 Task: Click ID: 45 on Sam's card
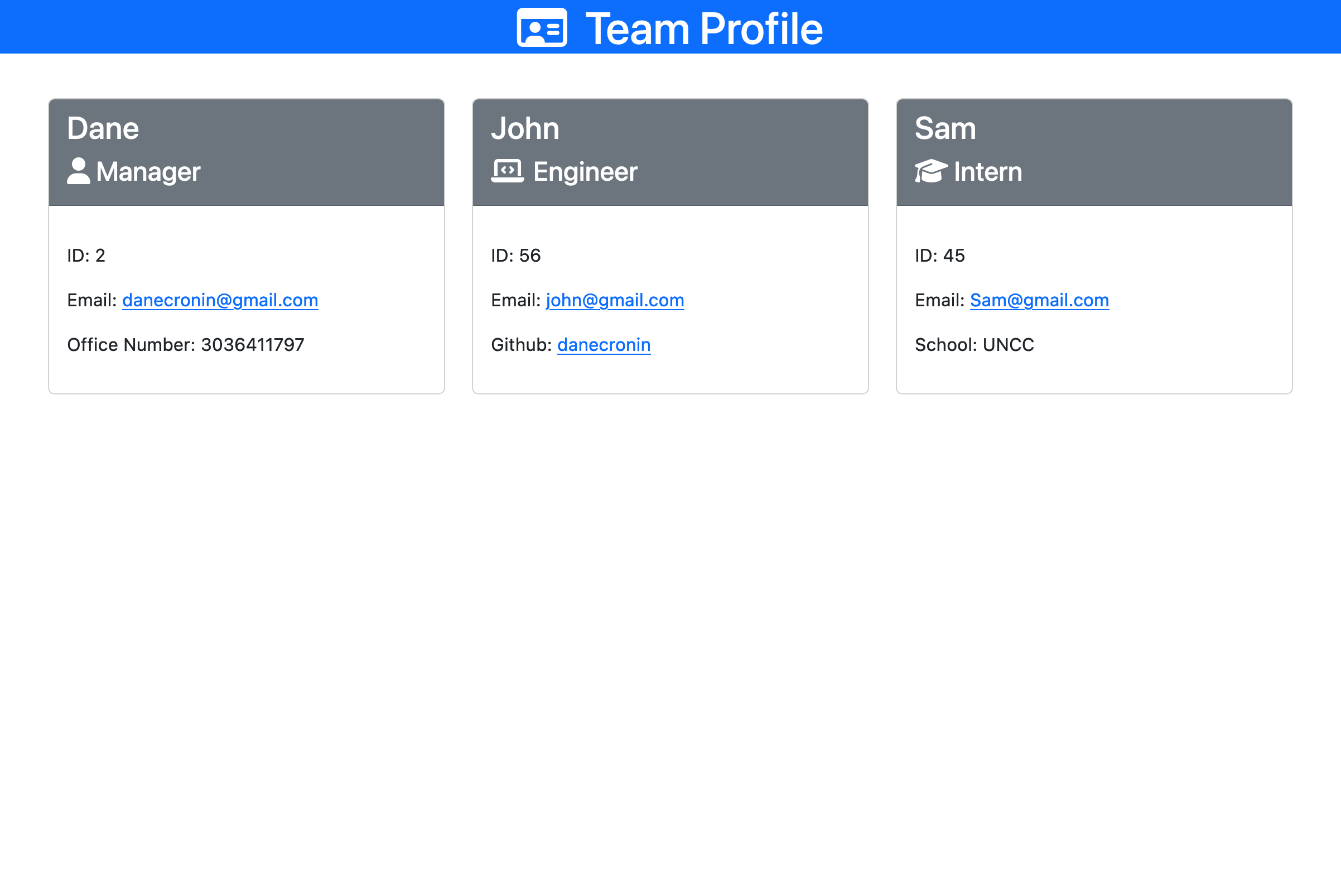tap(939, 256)
